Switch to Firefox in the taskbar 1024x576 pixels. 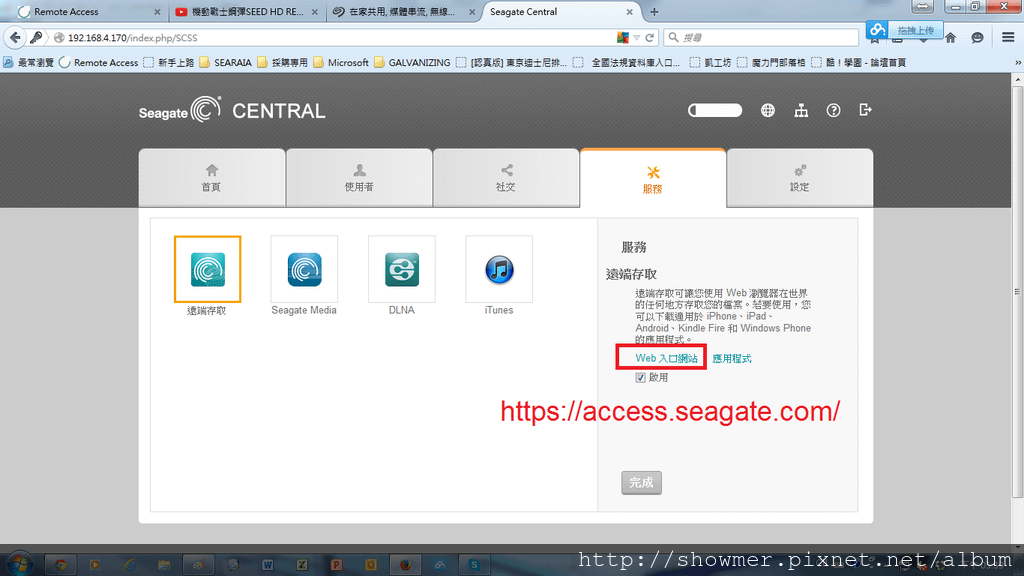coord(405,565)
